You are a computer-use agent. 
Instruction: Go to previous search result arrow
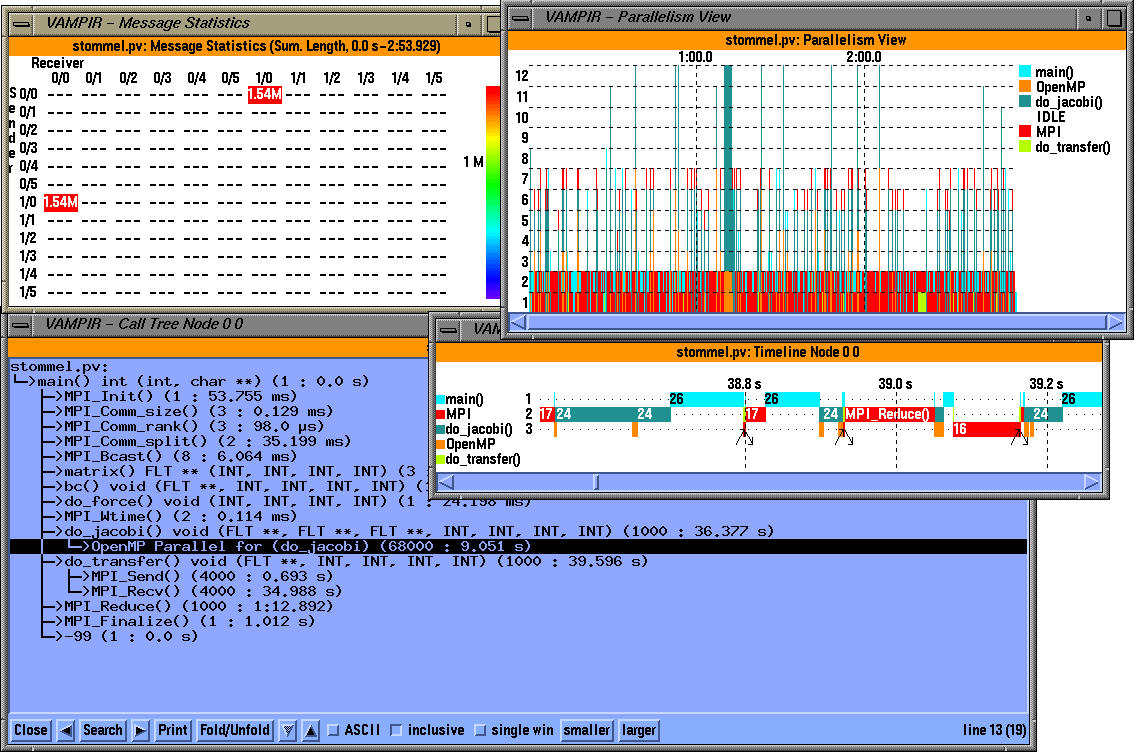point(66,730)
